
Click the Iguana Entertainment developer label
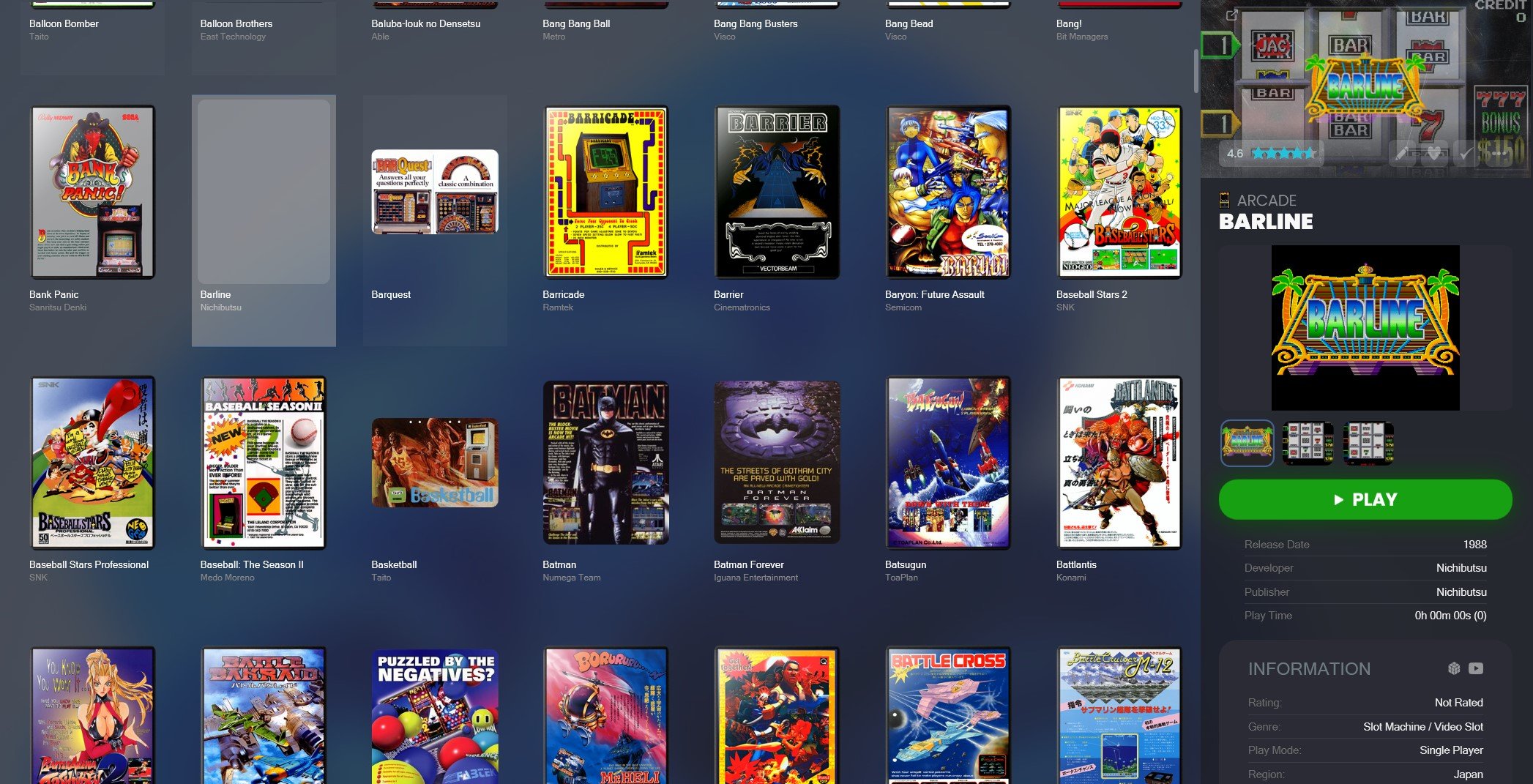[x=756, y=578]
